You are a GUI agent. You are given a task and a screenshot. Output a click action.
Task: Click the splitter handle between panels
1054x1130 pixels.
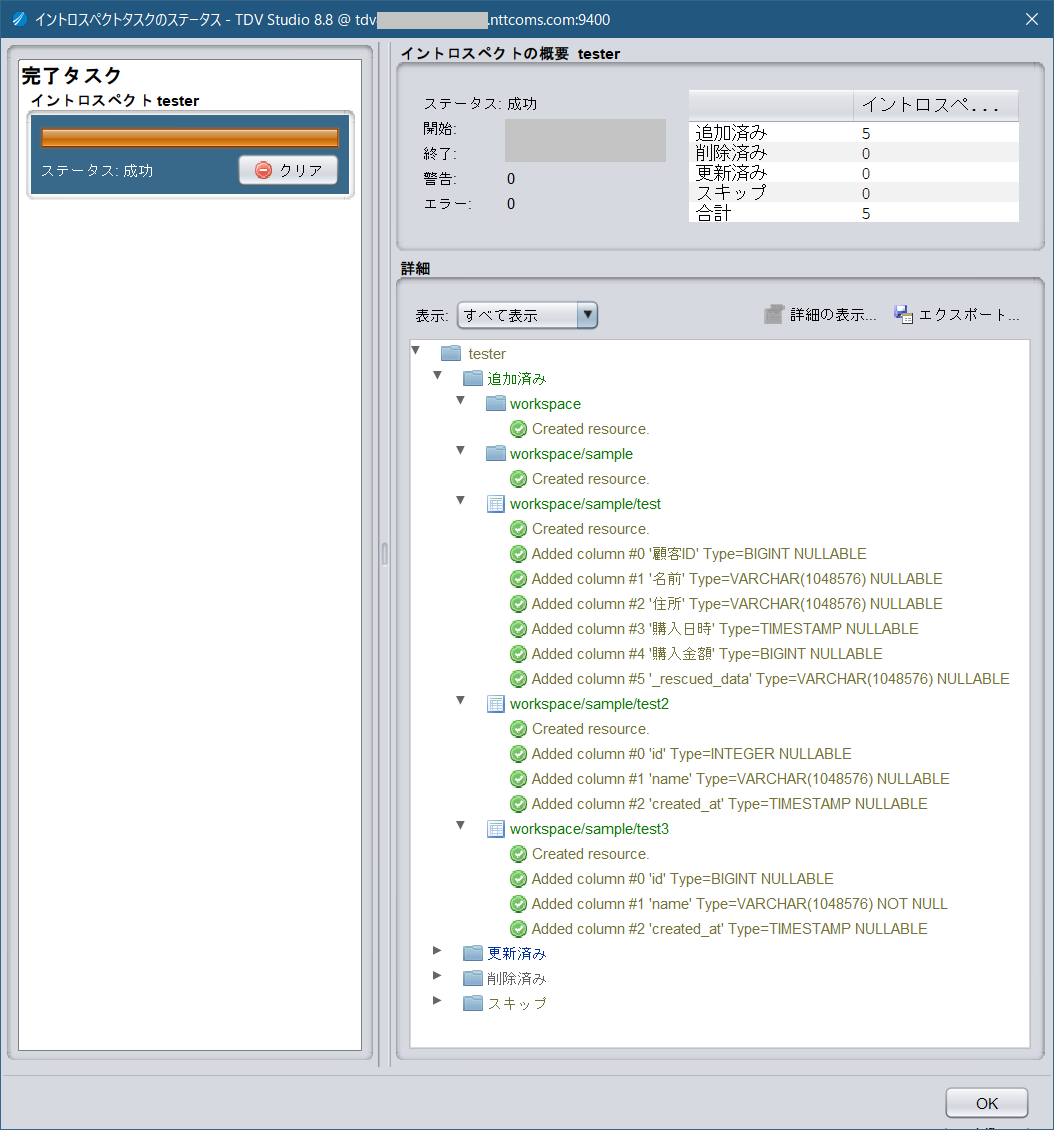click(x=384, y=553)
